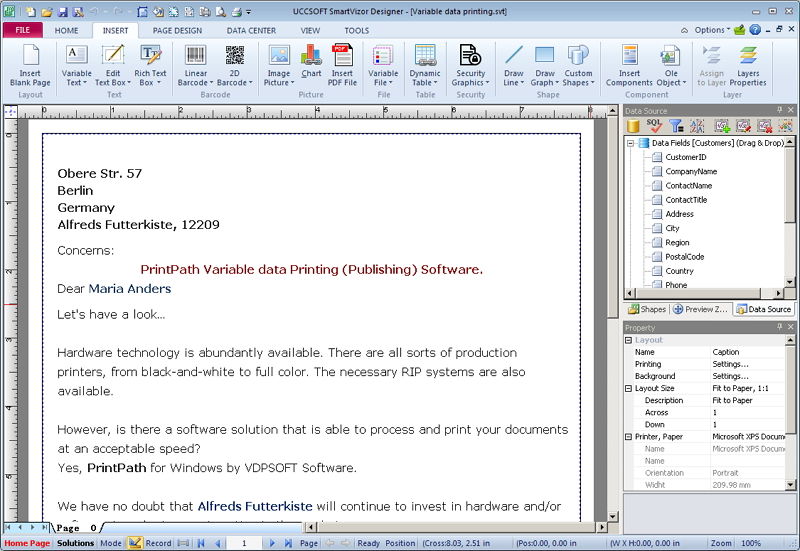
Task: Switch to the HOME ribbon tab
Action: pos(66,31)
